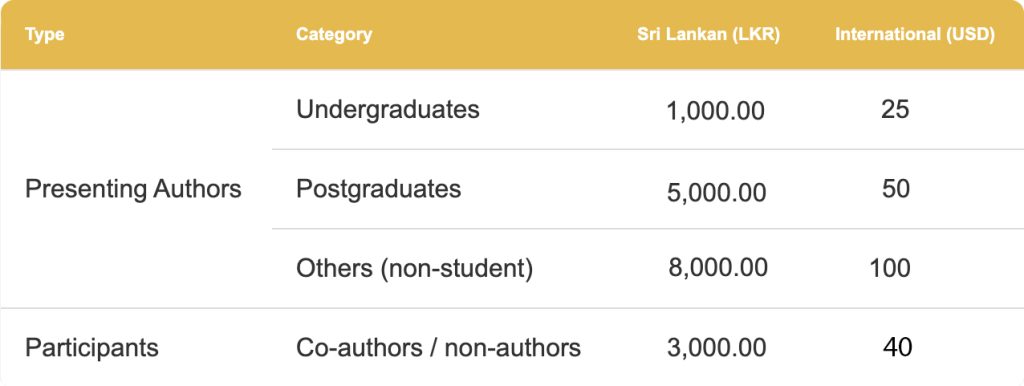Click the 25 USD undergraduate fee

coord(895,109)
